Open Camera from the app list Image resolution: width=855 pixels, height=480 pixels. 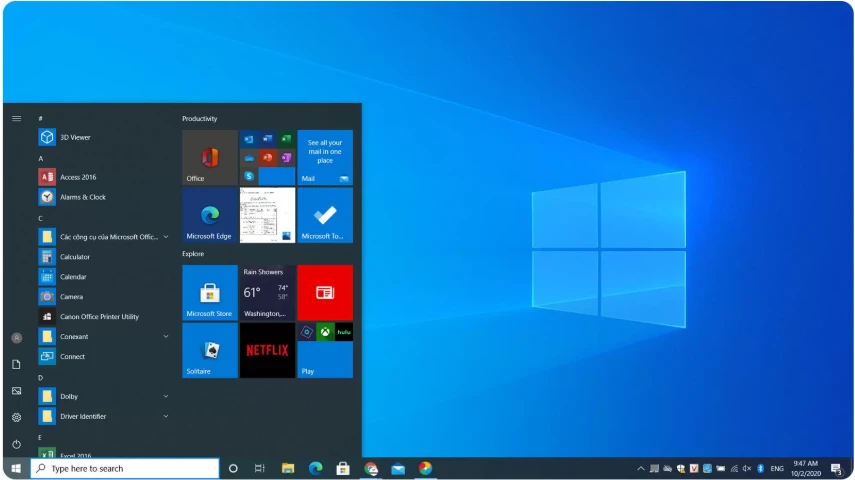coord(104,297)
